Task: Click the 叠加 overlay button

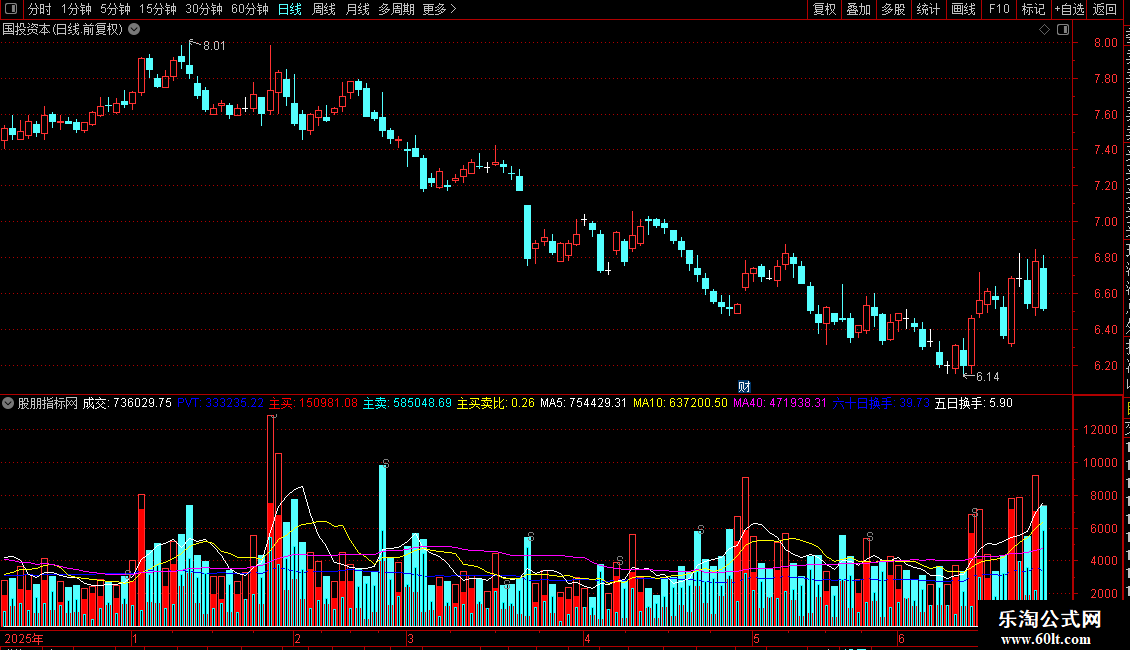Action: pyautogui.click(x=858, y=9)
